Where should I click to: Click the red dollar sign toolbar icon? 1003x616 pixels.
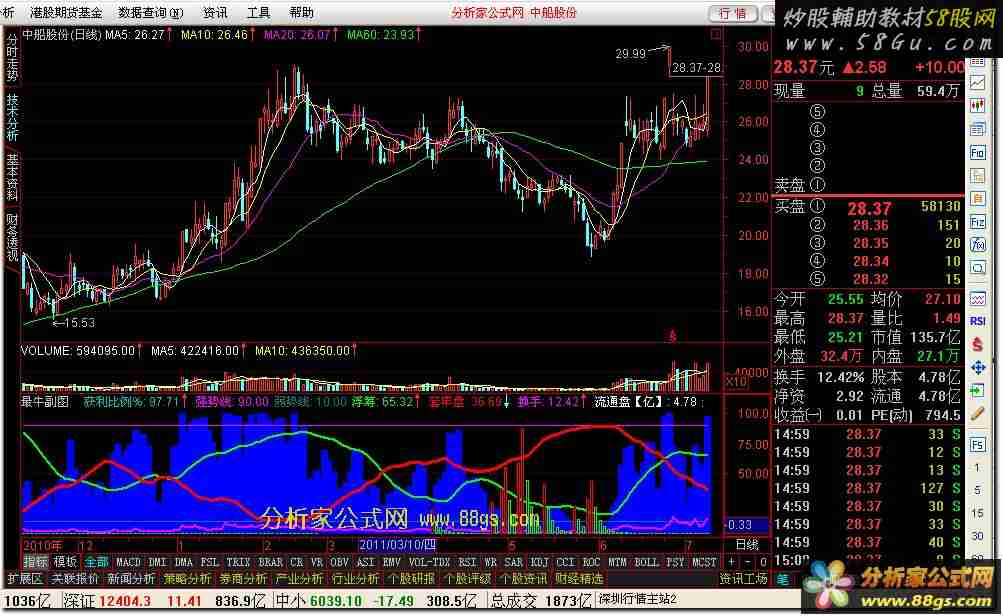click(977, 345)
